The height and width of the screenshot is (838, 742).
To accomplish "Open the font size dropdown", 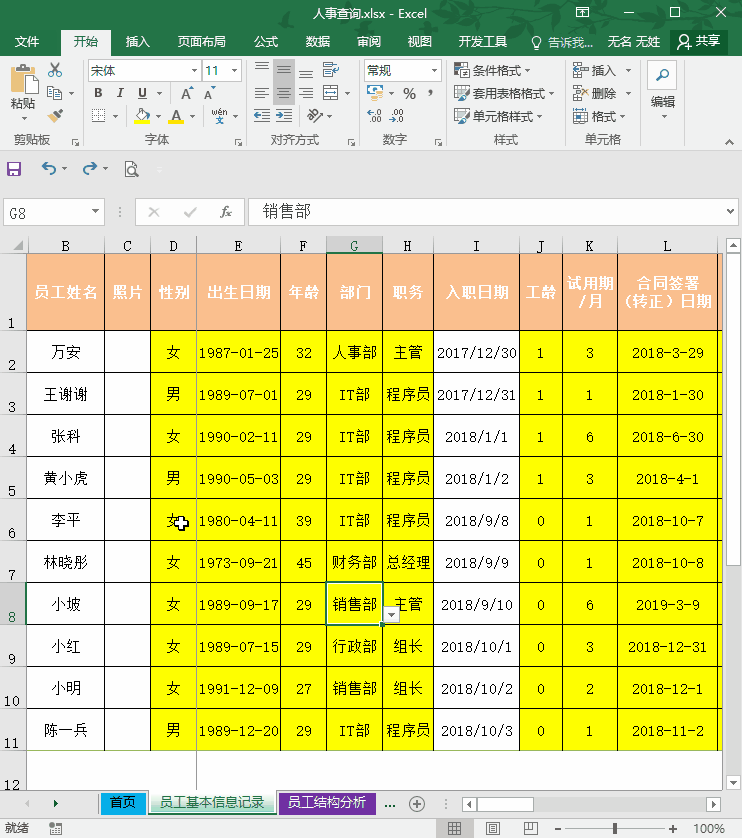I will pyautogui.click(x=234, y=71).
